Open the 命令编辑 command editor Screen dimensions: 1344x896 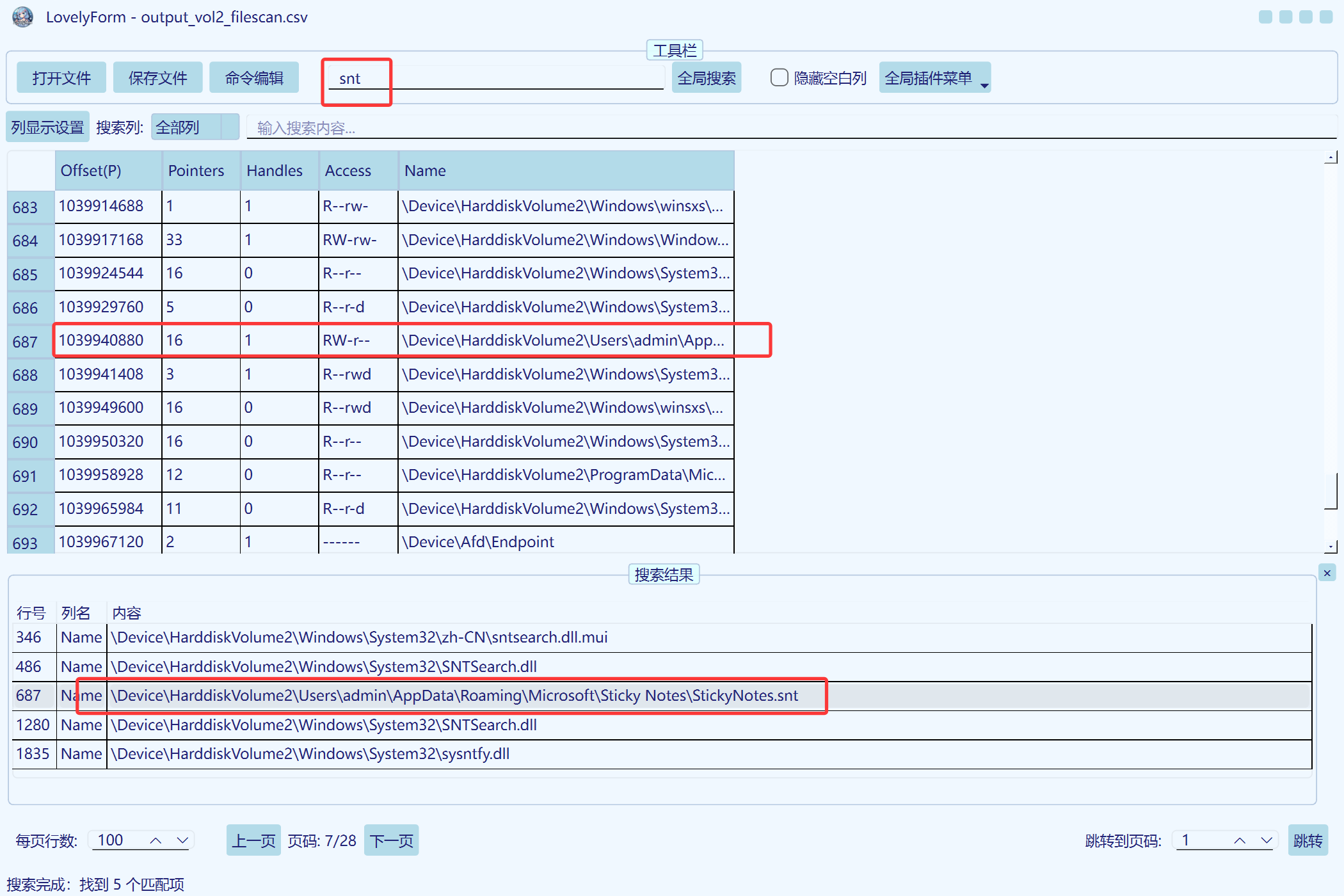(254, 78)
